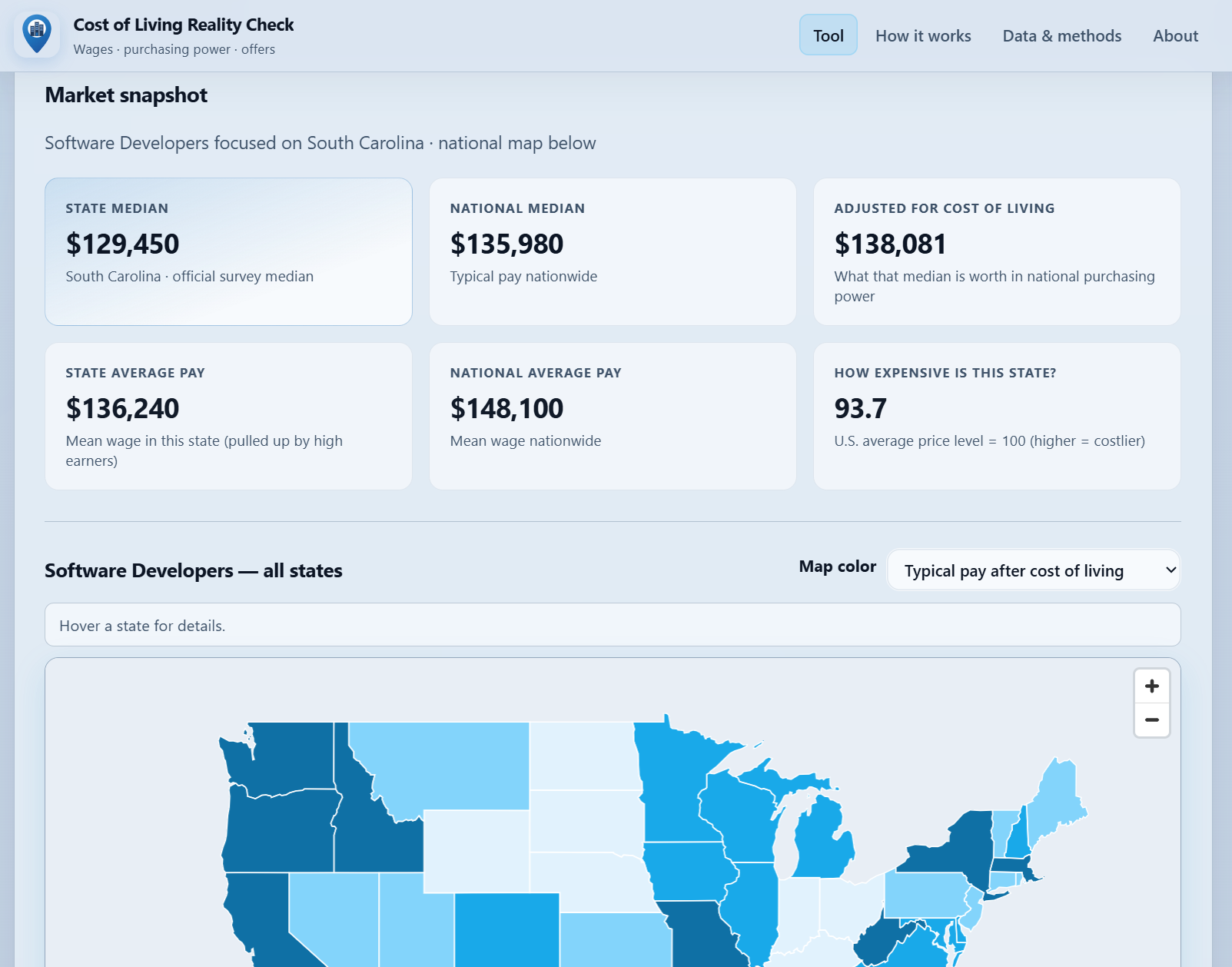The image size is (1232, 967).
Task: Click Iowa on the map
Action: coord(688,871)
